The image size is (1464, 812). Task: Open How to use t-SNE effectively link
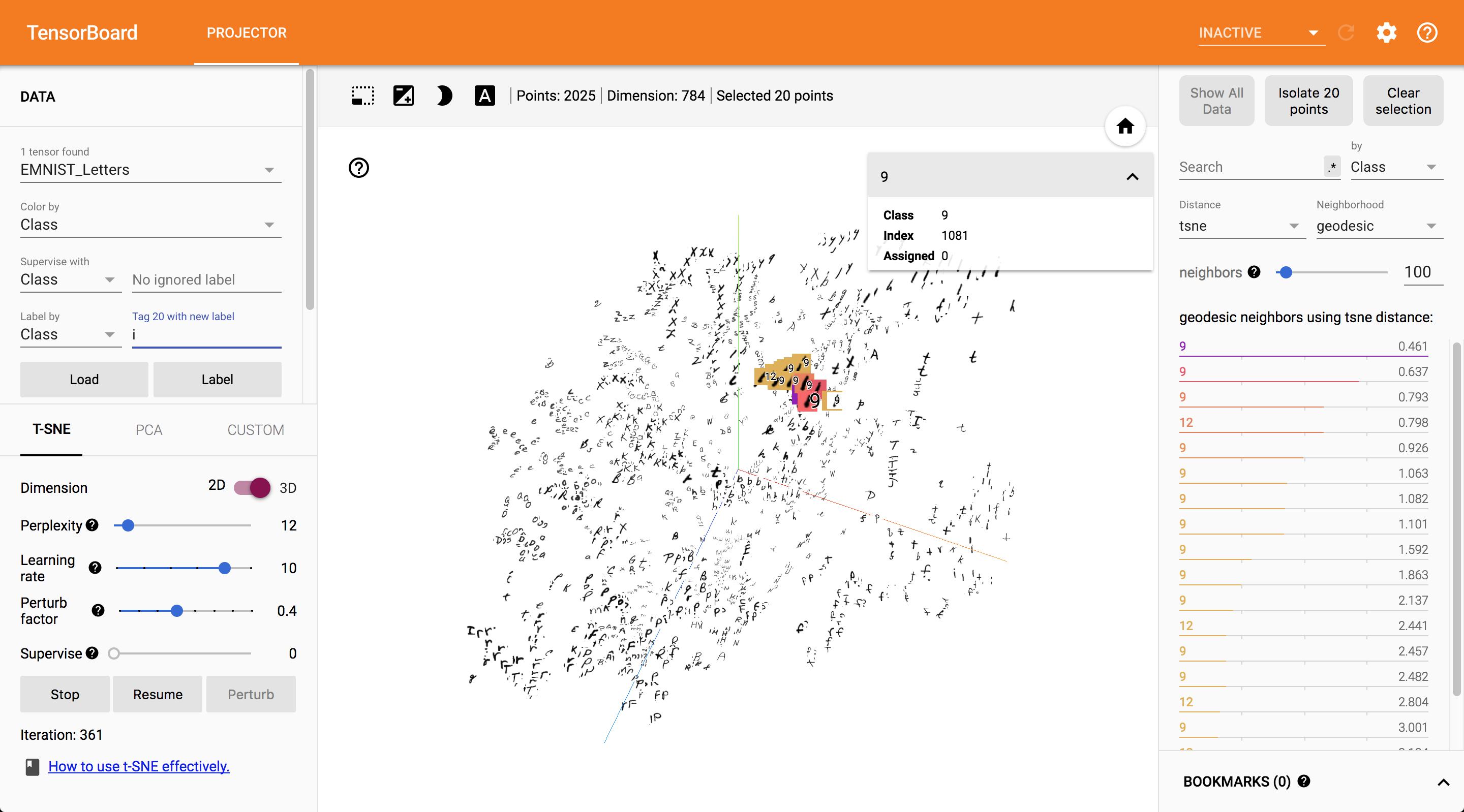pyautogui.click(x=139, y=767)
